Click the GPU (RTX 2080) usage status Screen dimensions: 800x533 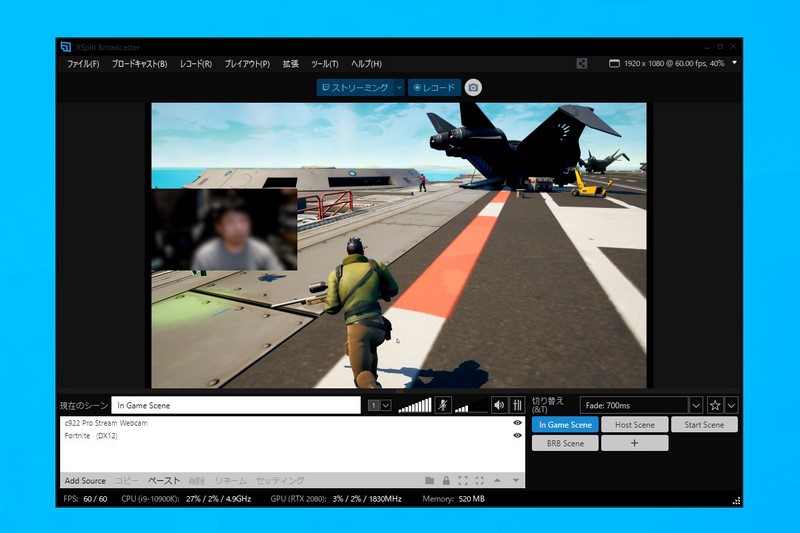click(x=336, y=499)
